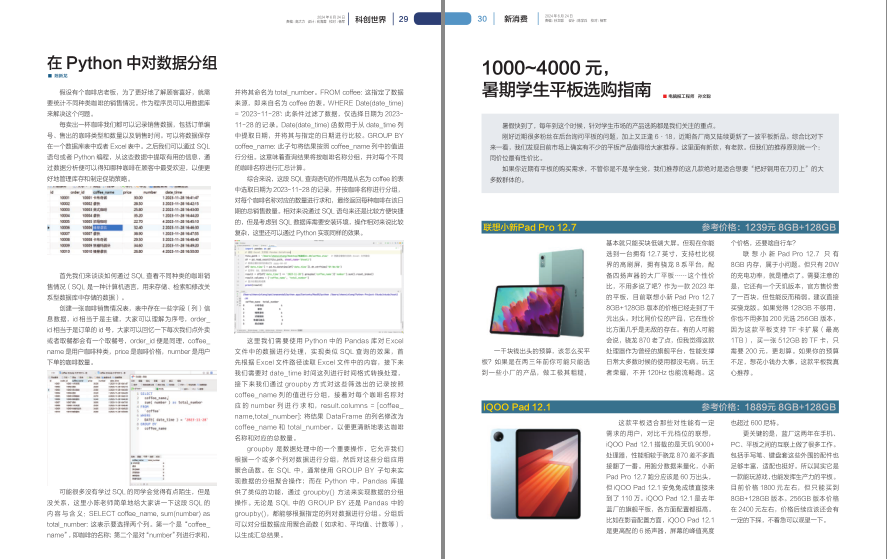Click the author byline beside the tablet guide headline

687,96
